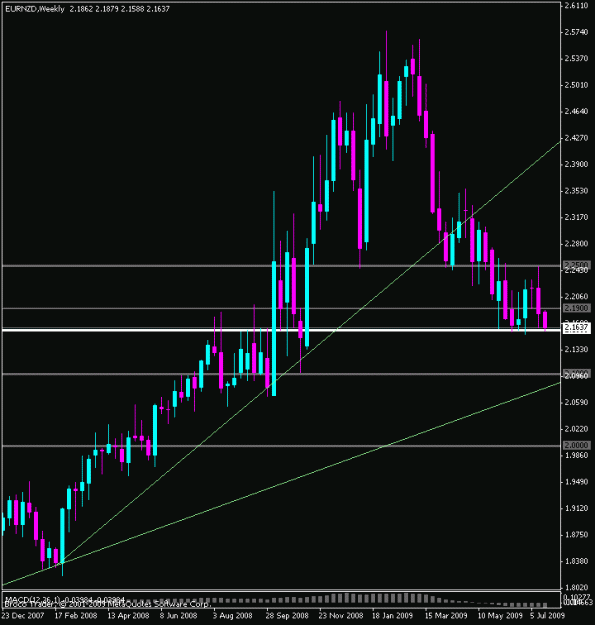This screenshot has width=595, height=625.
Task: Click the 1.9860 price axis value
Action: [x=576, y=455]
